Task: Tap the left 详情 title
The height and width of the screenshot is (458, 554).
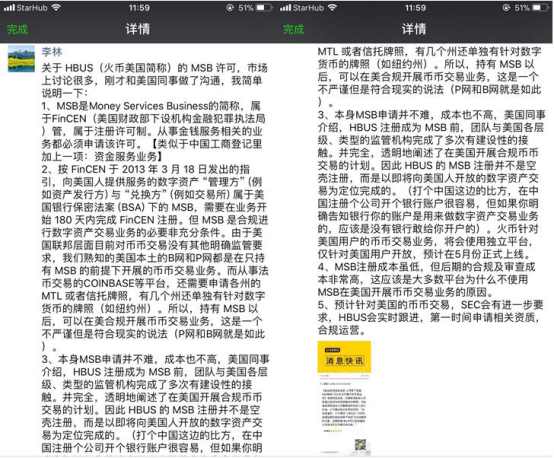Action: point(138,29)
